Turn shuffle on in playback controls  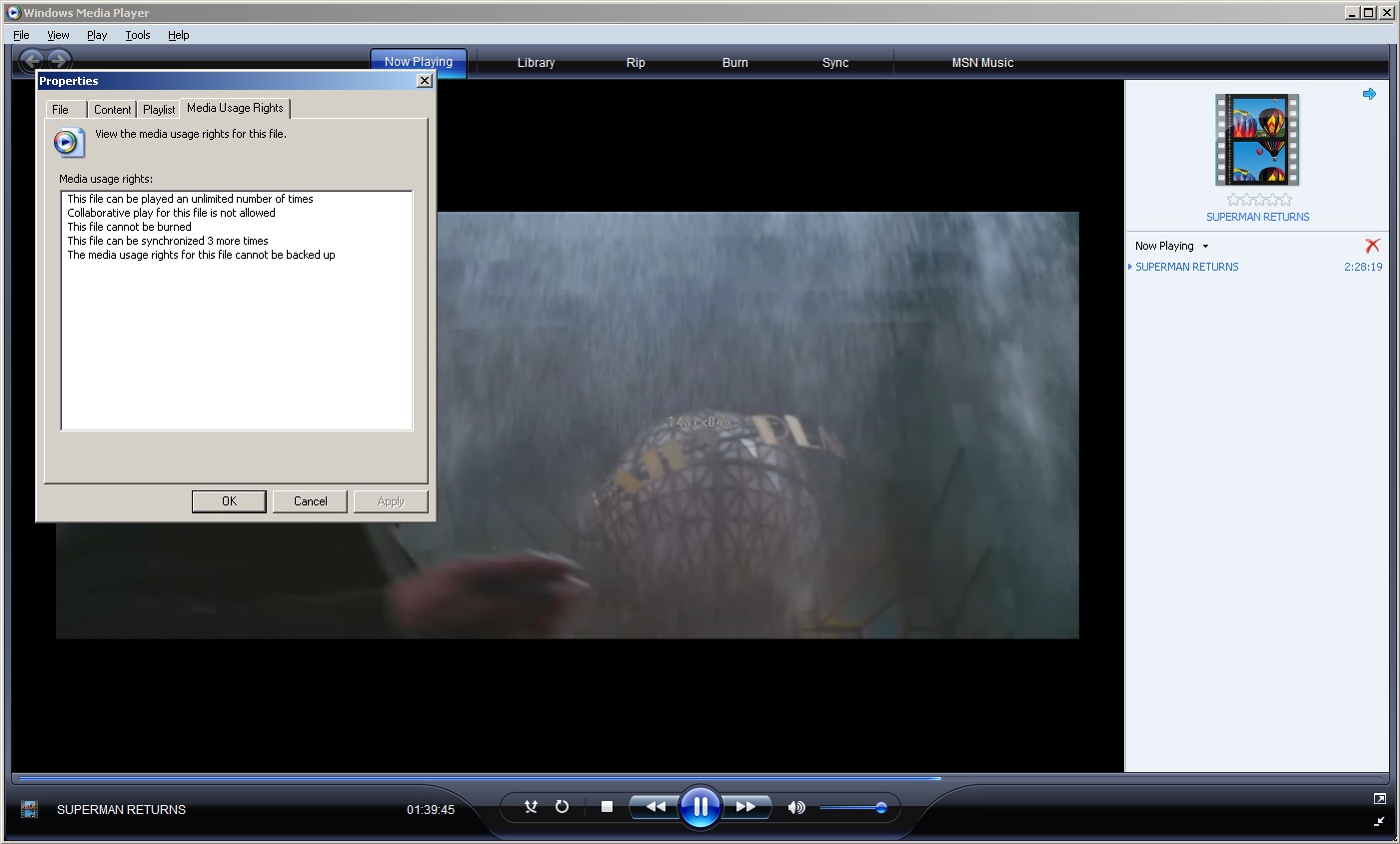click(x=531, y=807)
